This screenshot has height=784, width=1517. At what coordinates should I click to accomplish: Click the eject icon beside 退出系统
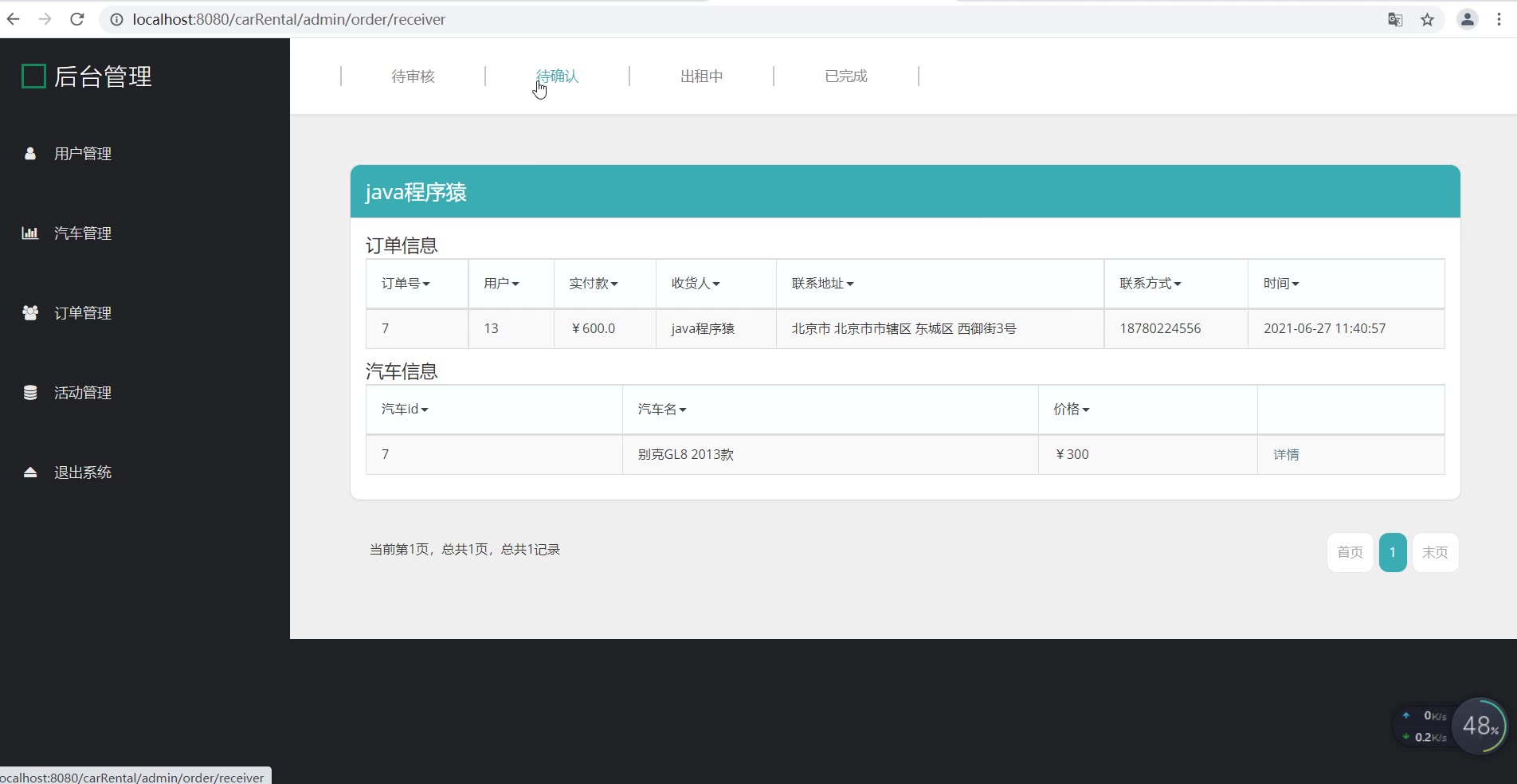pos(30,472)
